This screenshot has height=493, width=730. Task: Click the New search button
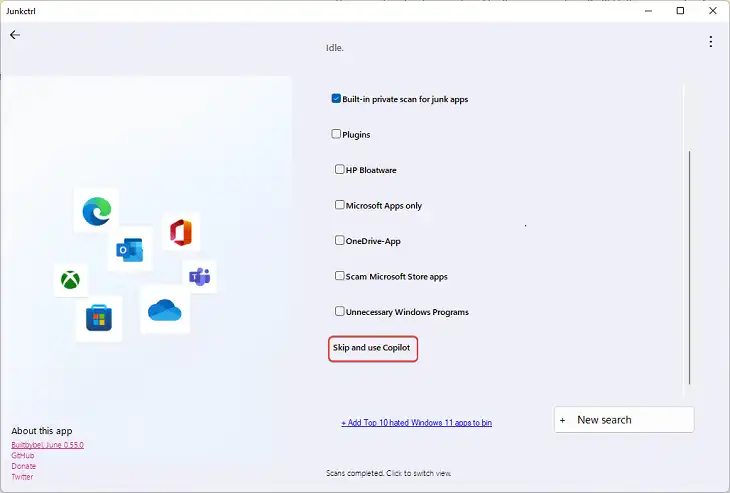coord(624,420)
